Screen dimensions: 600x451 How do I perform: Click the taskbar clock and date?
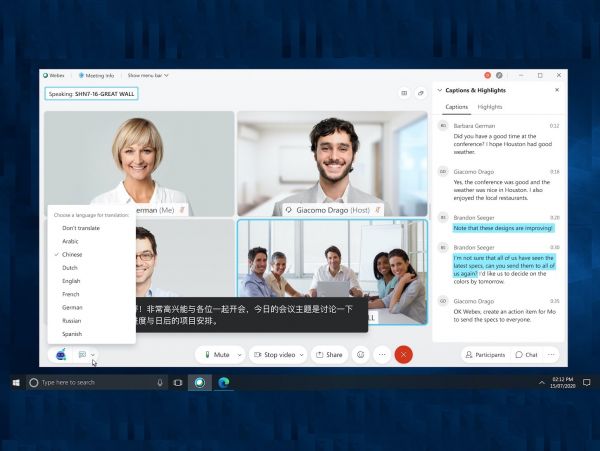coord(562,383)
